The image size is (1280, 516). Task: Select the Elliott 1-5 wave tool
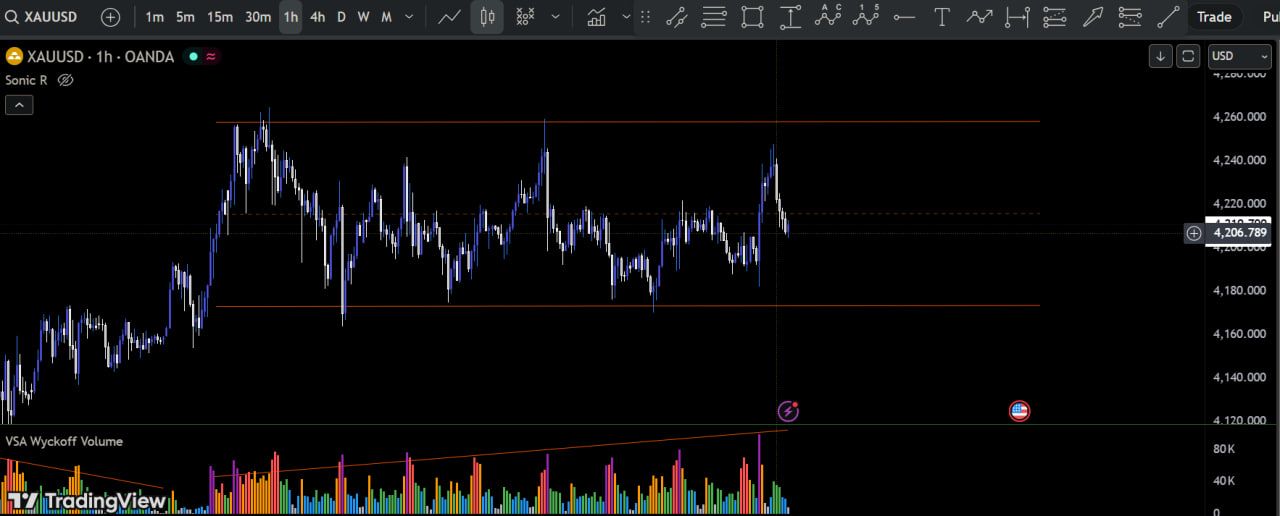[866, 17]
